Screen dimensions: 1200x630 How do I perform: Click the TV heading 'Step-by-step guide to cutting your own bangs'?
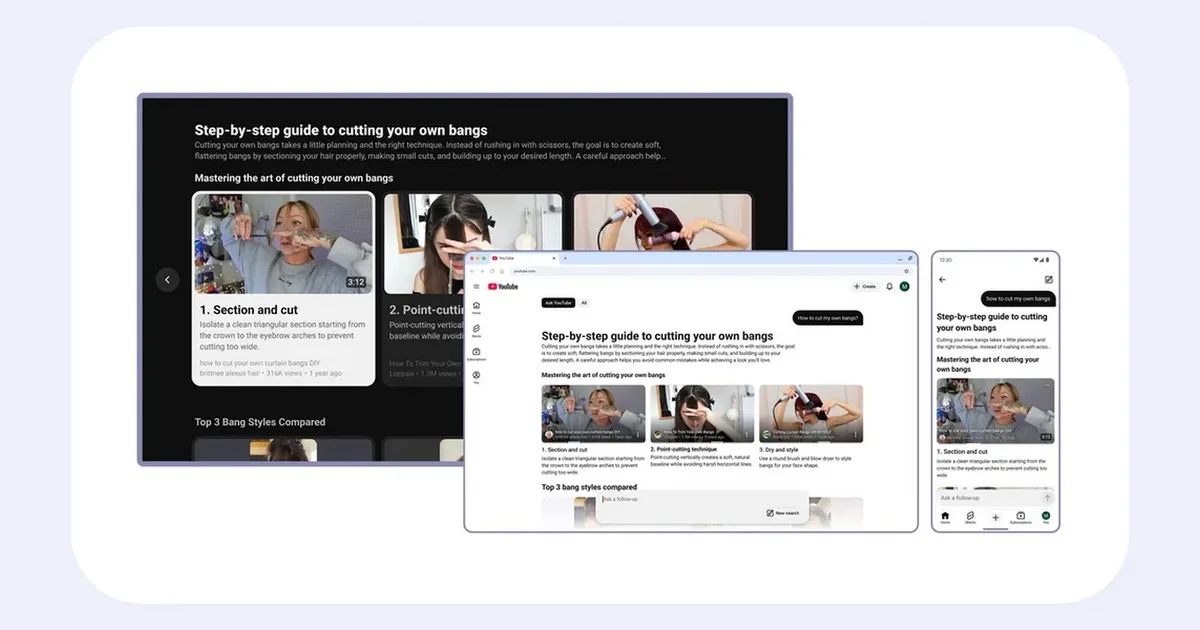[x=341, y=130]
